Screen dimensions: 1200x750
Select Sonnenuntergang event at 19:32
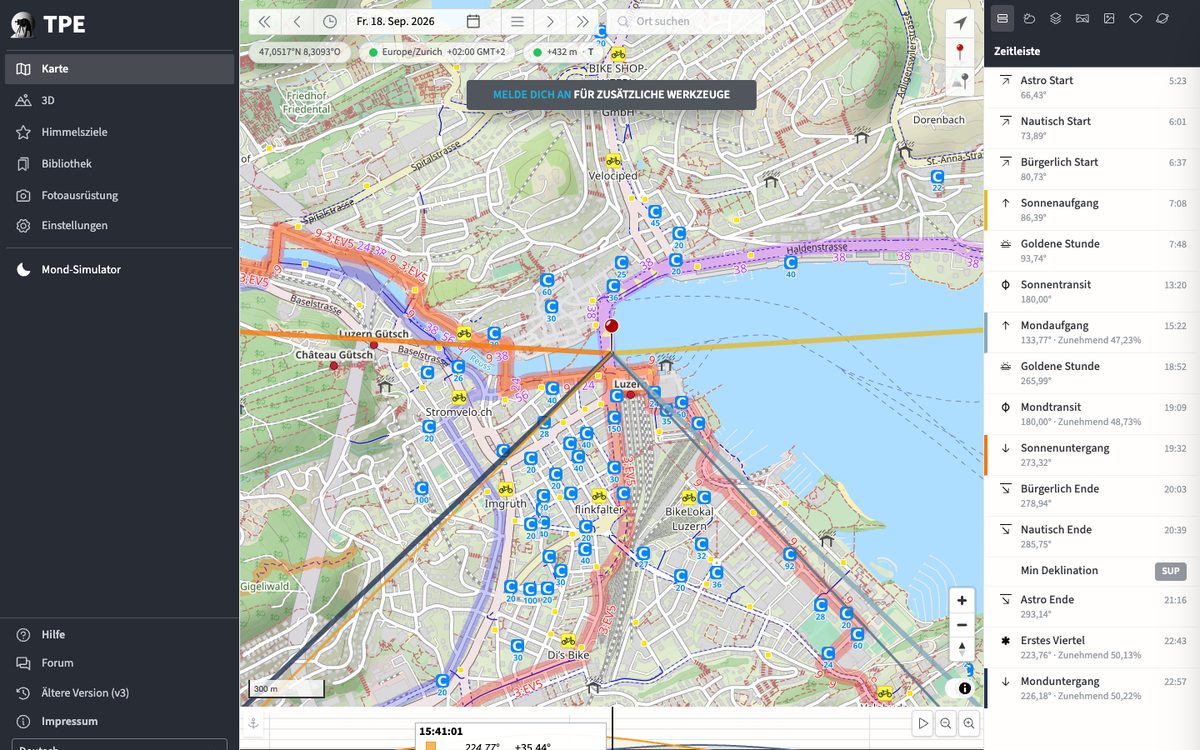(1092, 456)
